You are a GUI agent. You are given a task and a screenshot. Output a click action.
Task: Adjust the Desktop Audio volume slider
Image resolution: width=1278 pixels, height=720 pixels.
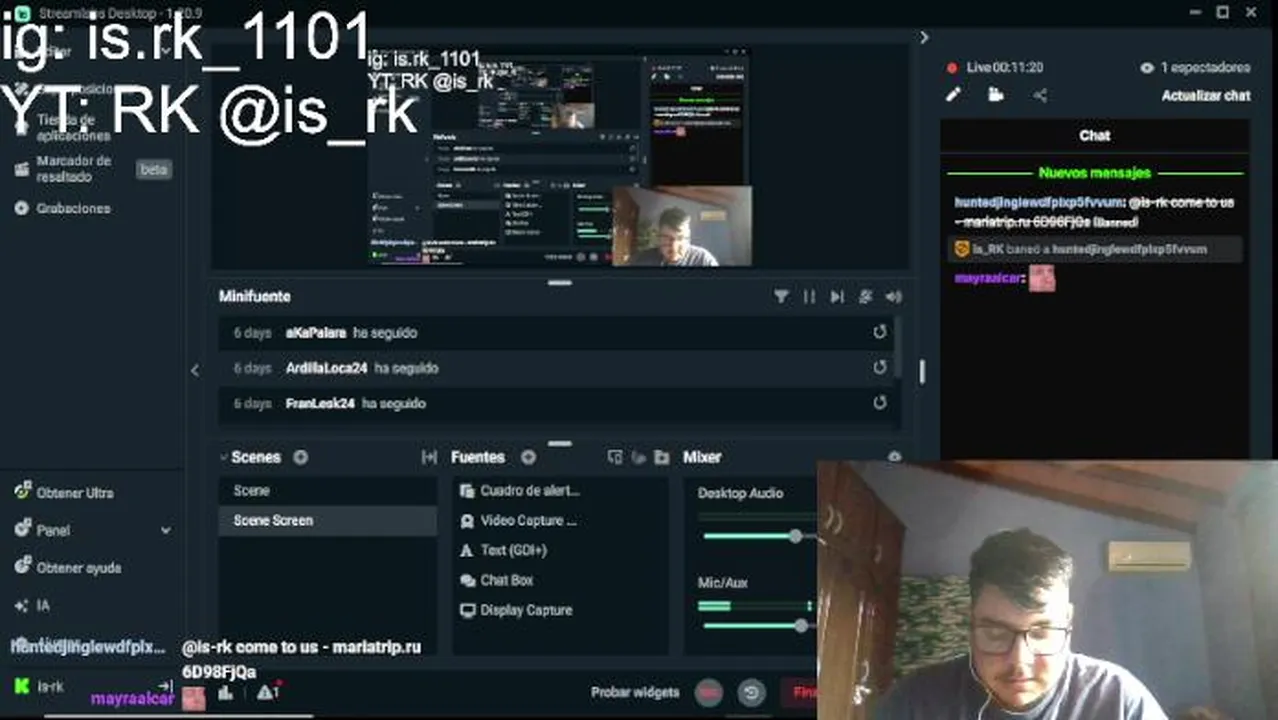coord(795,536)
